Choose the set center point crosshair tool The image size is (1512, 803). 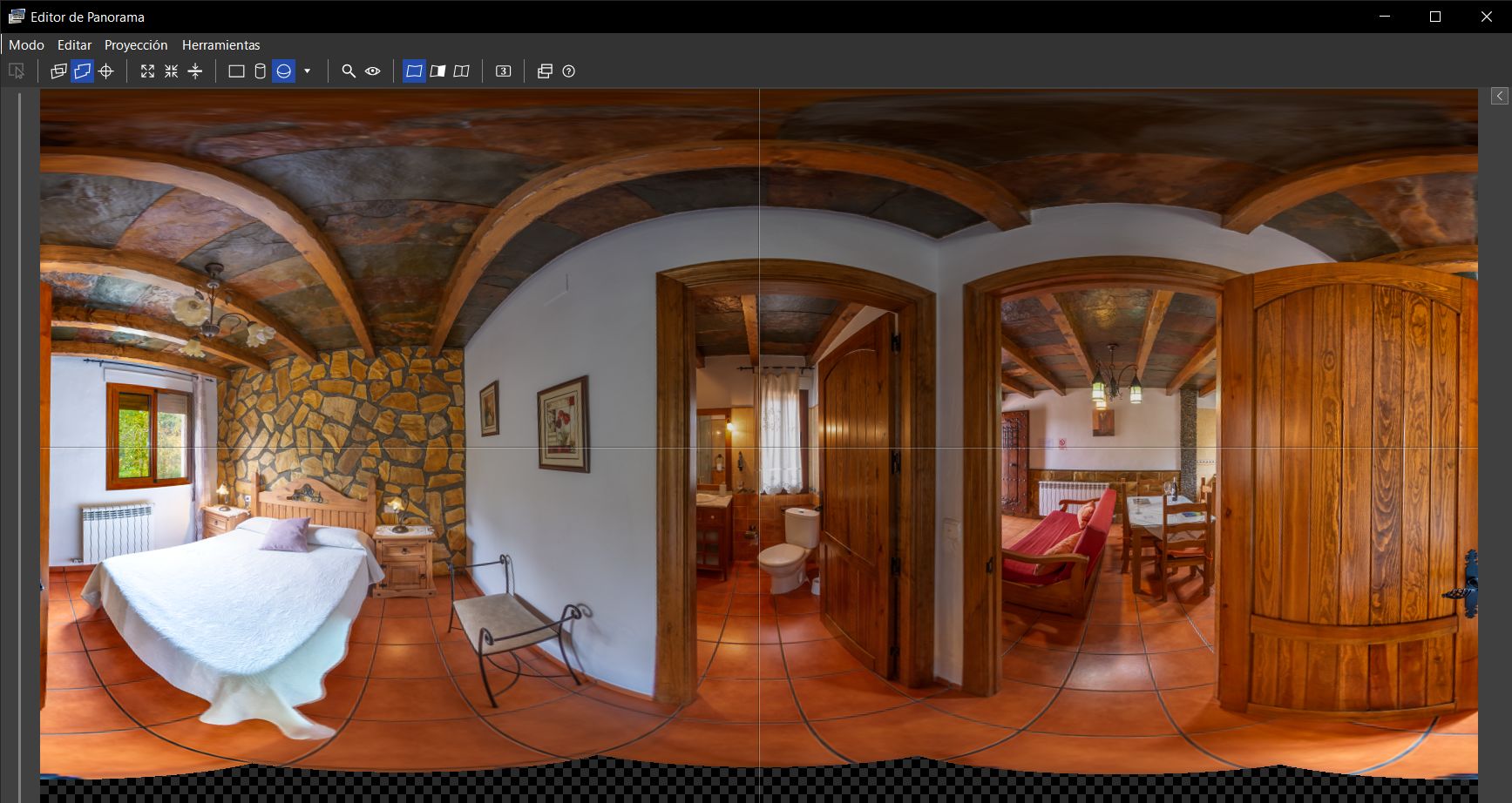pos(106,71)
